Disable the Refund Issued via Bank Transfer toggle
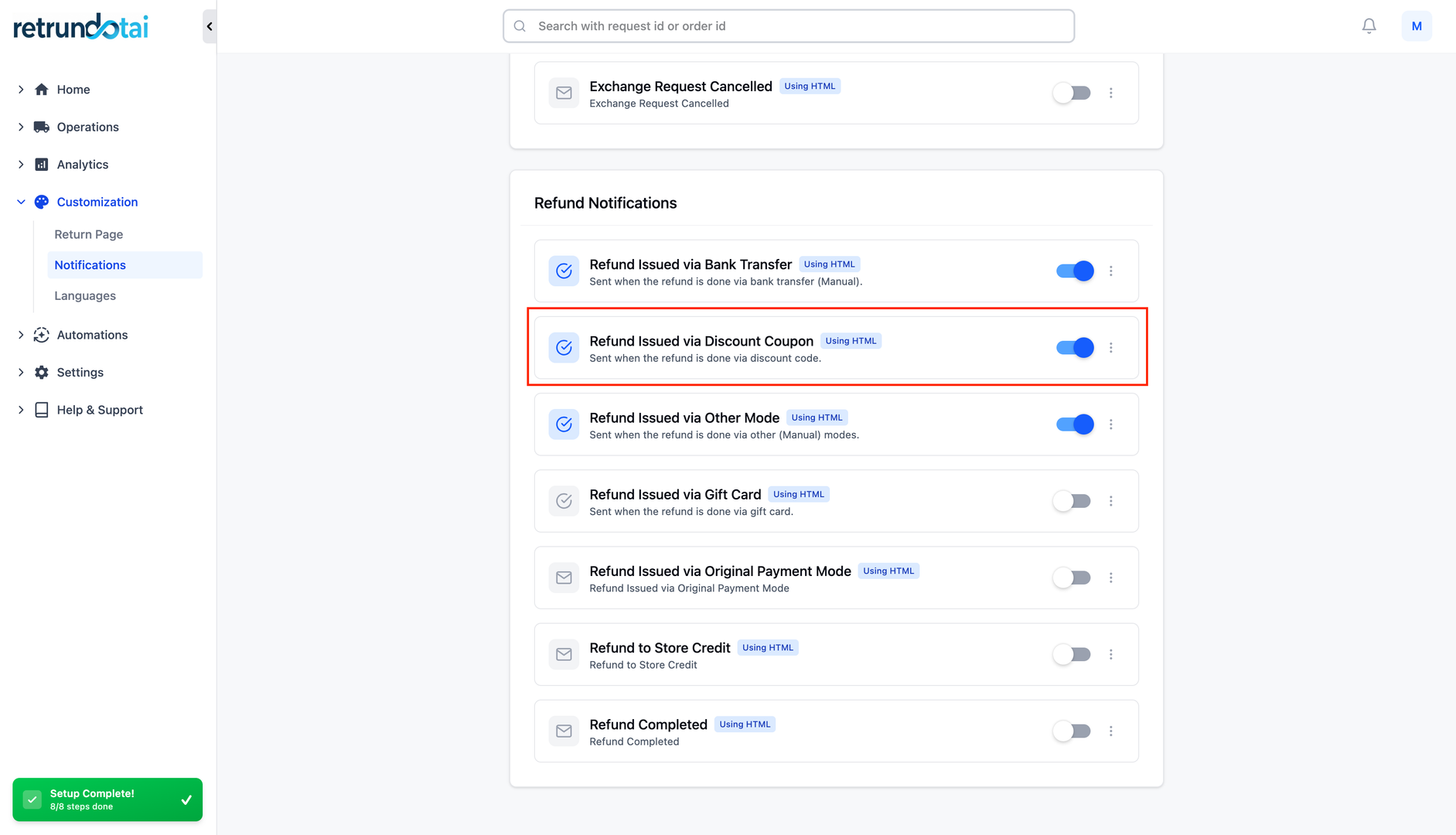The height and width of the screenshot is (835, 1456). point(1072,271)
